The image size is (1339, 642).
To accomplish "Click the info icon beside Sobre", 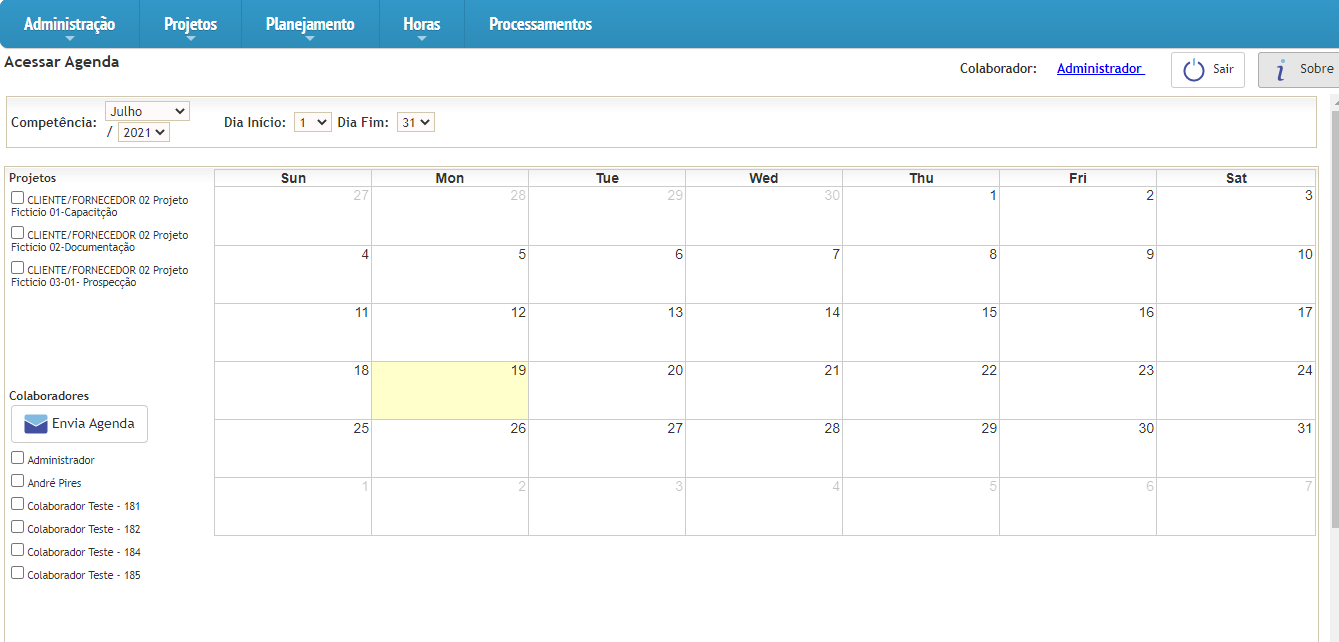I will pos(1280,70).
